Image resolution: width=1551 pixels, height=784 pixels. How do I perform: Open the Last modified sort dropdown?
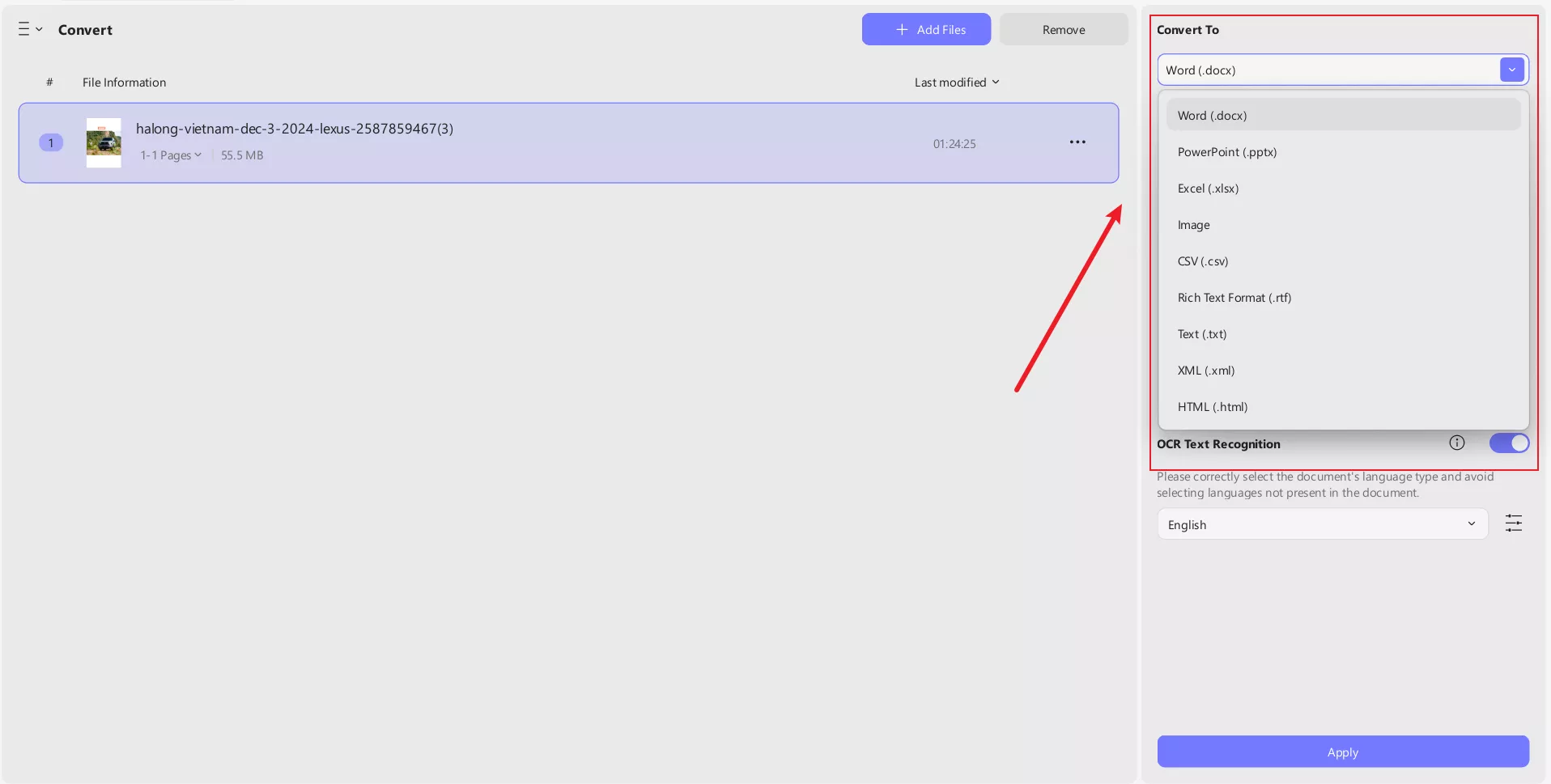(x=957, y=83)
